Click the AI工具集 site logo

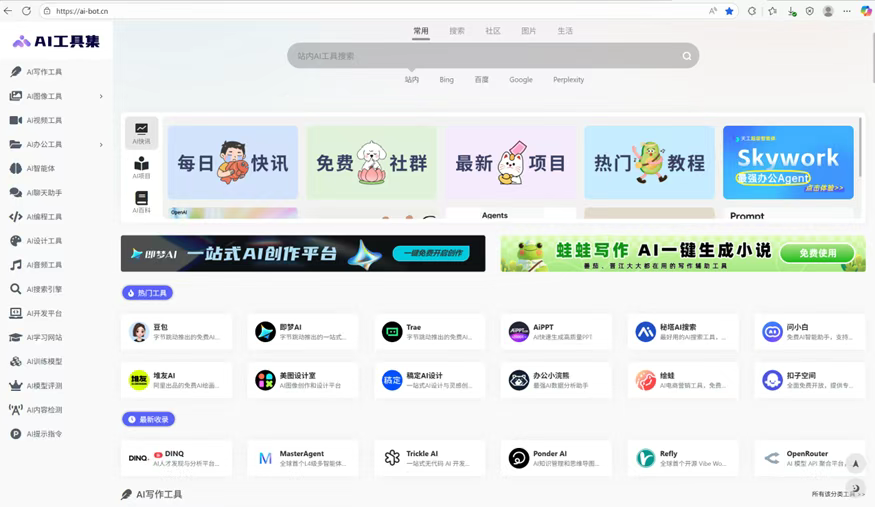pyautogui.click(x=56, y=41)
